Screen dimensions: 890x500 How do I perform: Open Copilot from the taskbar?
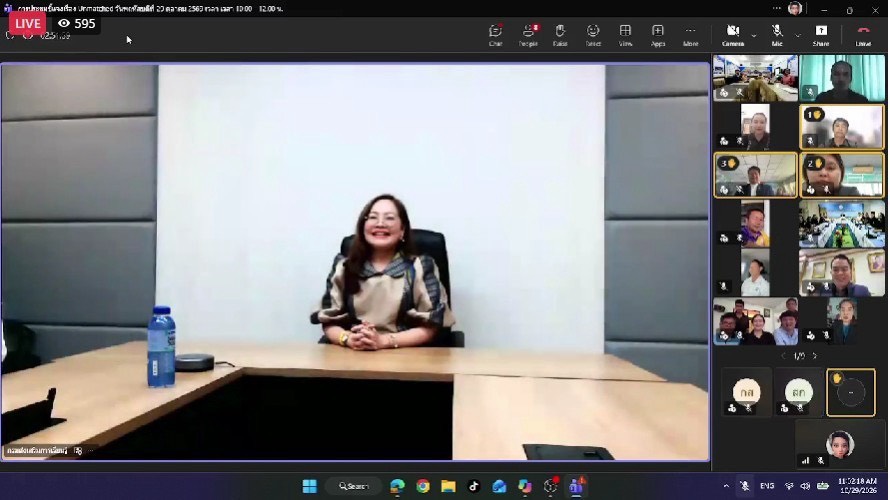[x=524, y=486]
